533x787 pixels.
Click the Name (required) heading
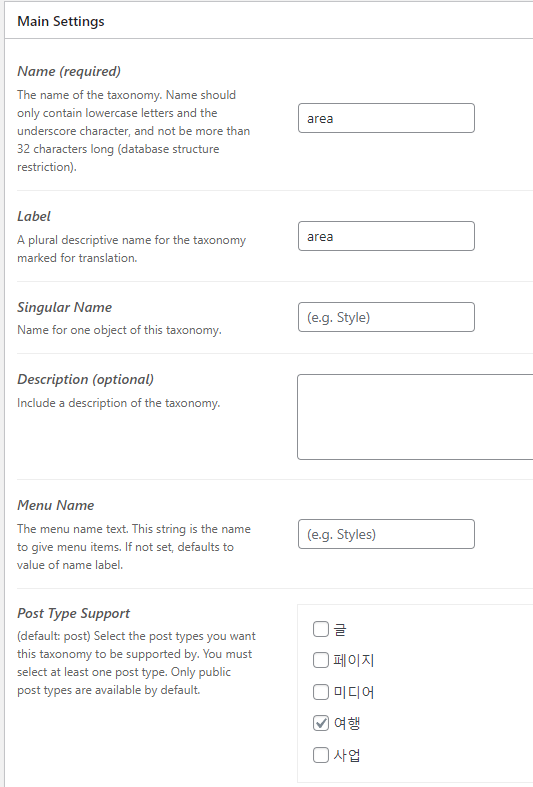click(x=69, y=71)
